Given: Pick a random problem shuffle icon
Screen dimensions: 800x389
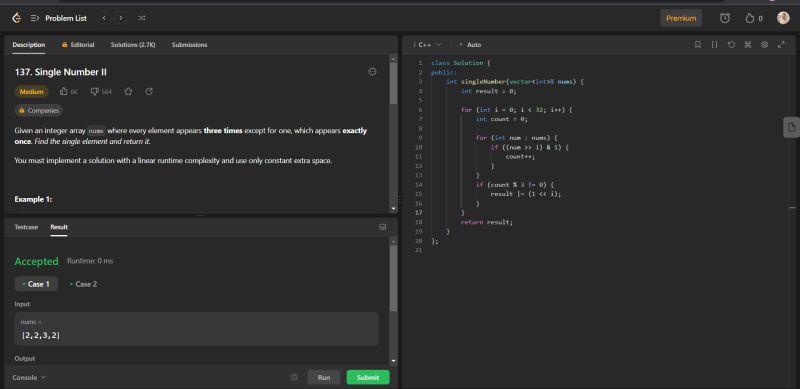Looking at the screenshot, I should coord(141,18).
